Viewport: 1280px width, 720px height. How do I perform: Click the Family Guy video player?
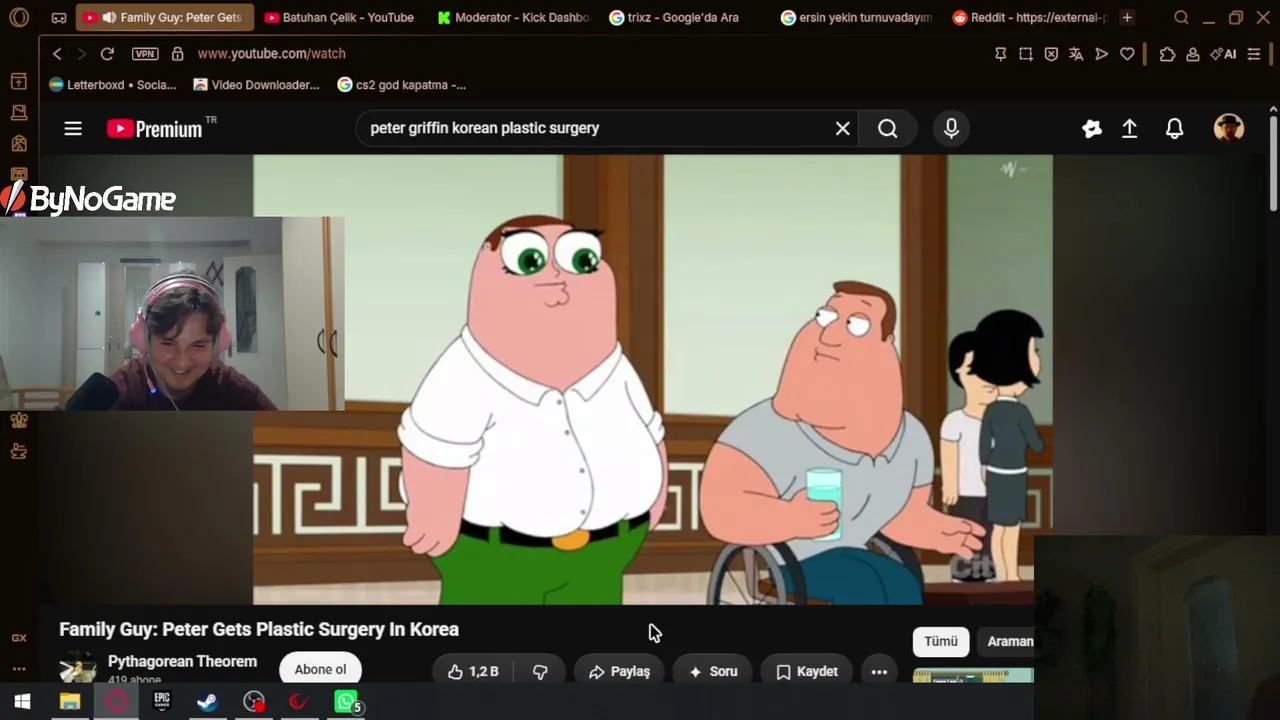pyautogui.click(x=652, y=380)
